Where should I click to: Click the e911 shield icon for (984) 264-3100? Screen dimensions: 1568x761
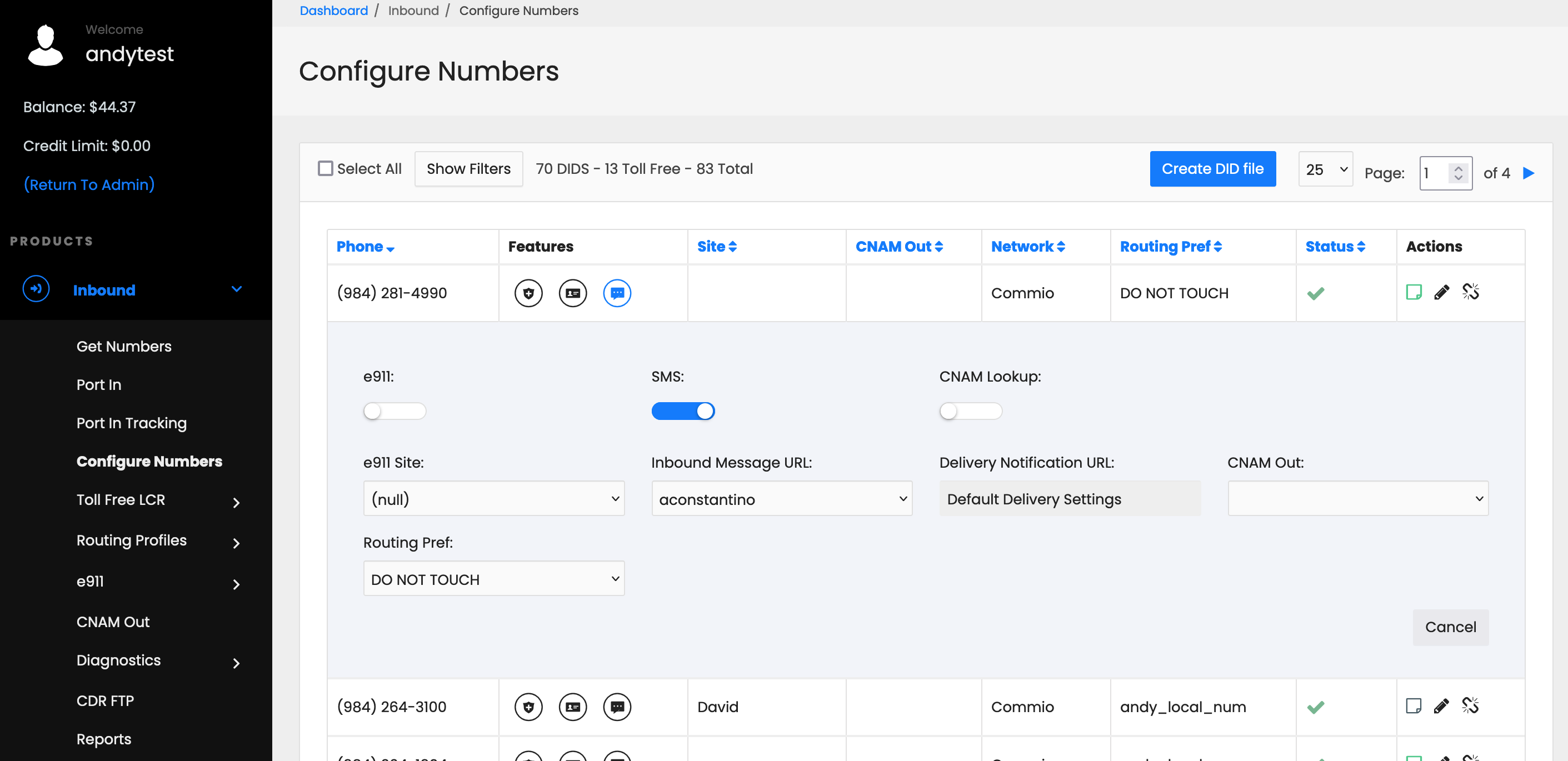pos(528,707)
